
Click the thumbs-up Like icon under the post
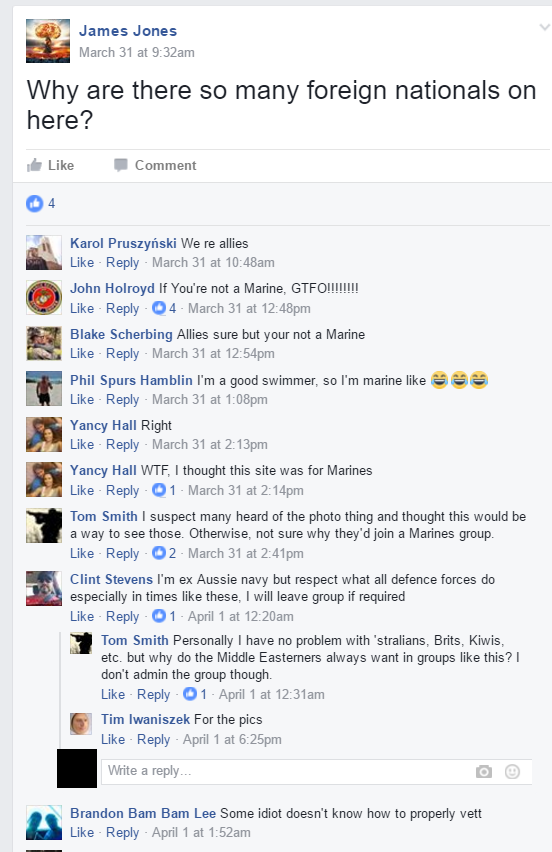(x=34, y=165)
